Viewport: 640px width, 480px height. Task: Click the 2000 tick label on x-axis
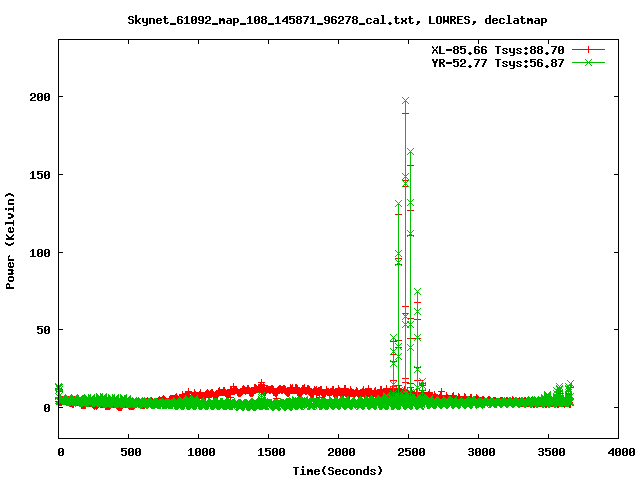(339, 453)
